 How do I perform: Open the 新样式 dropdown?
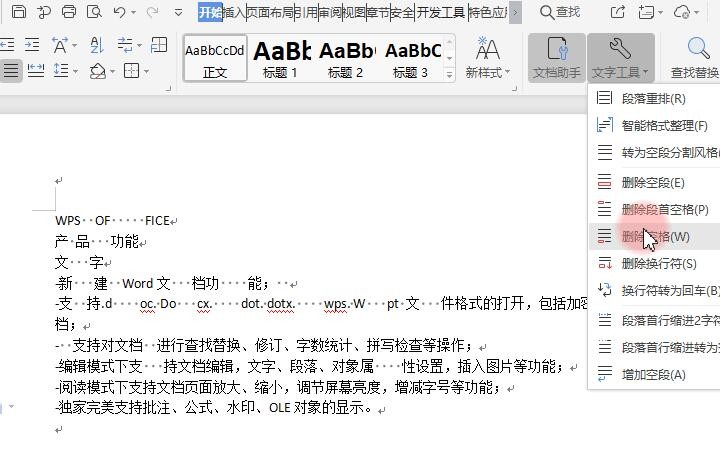[488, 58]
